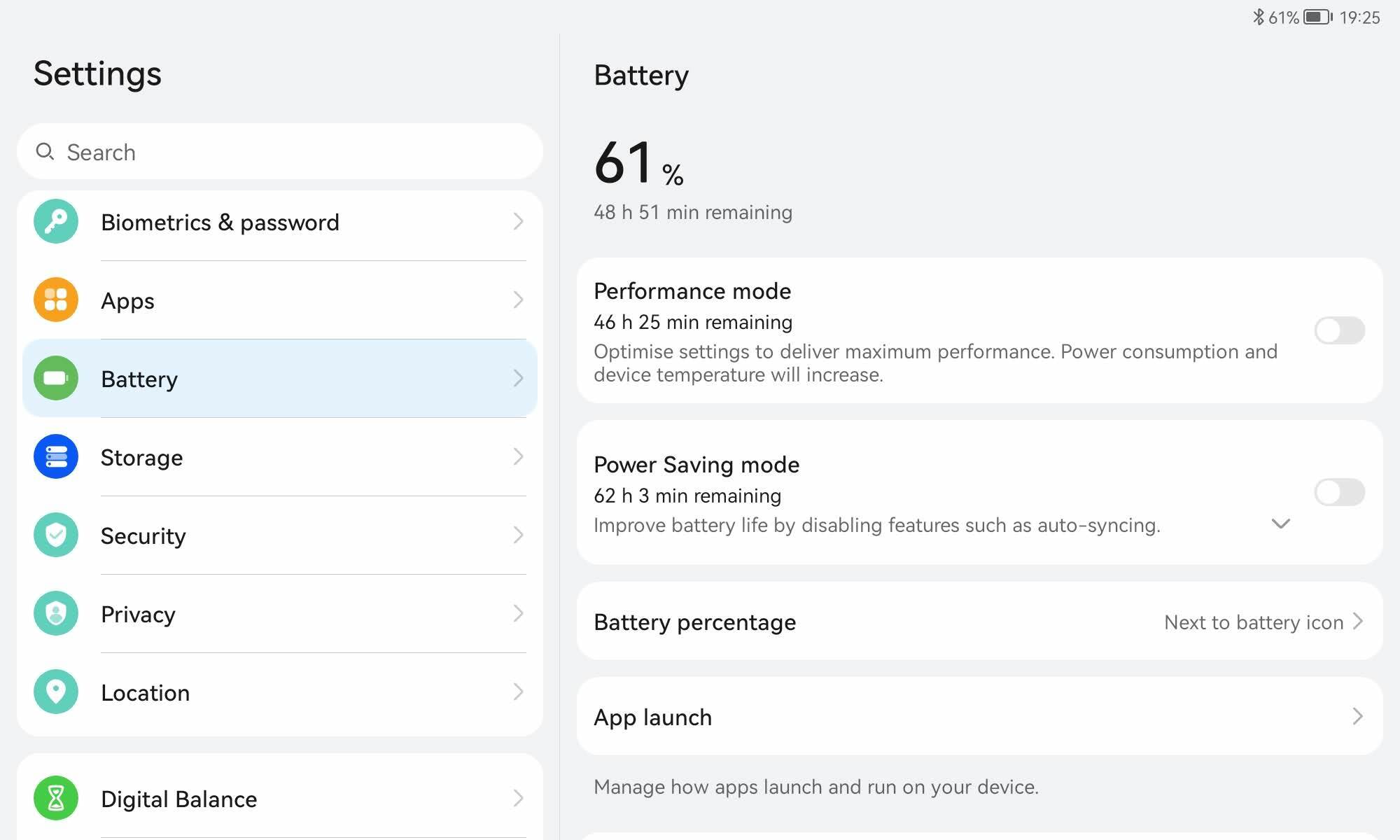Turn on Power Saving mode switch
The image size is (1400, 840).
pos(1339,492)
